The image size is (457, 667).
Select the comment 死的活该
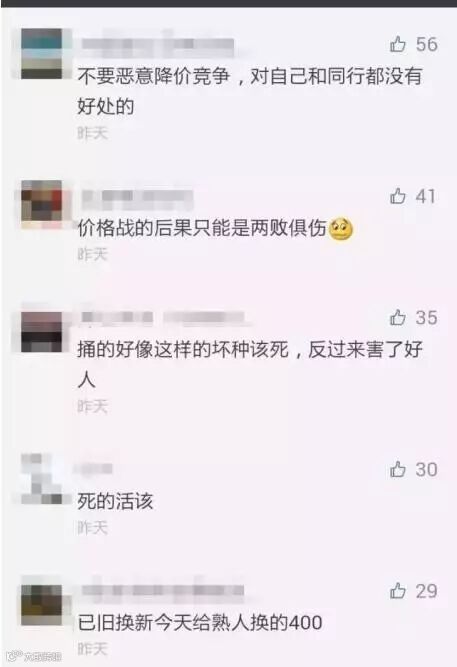coord(115,502)
